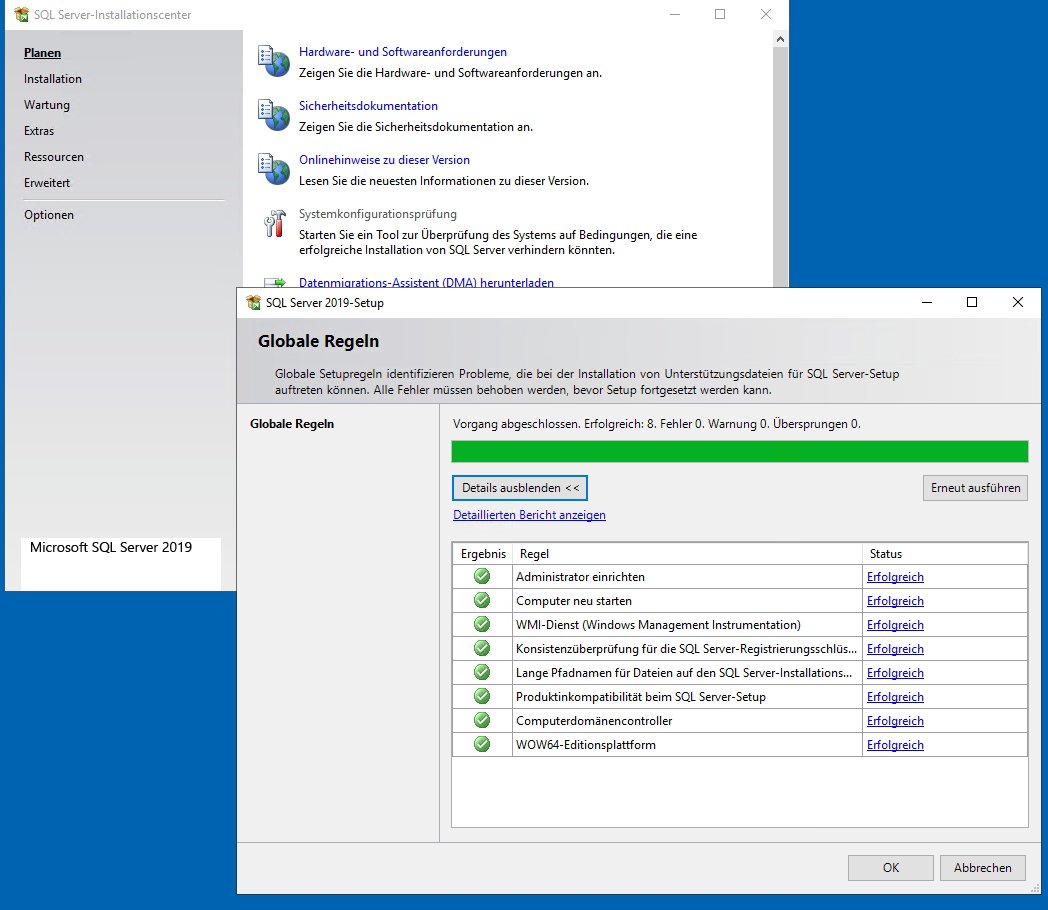
Task: Click the Erneut ausführen button
Action: (x=974, y=488)
